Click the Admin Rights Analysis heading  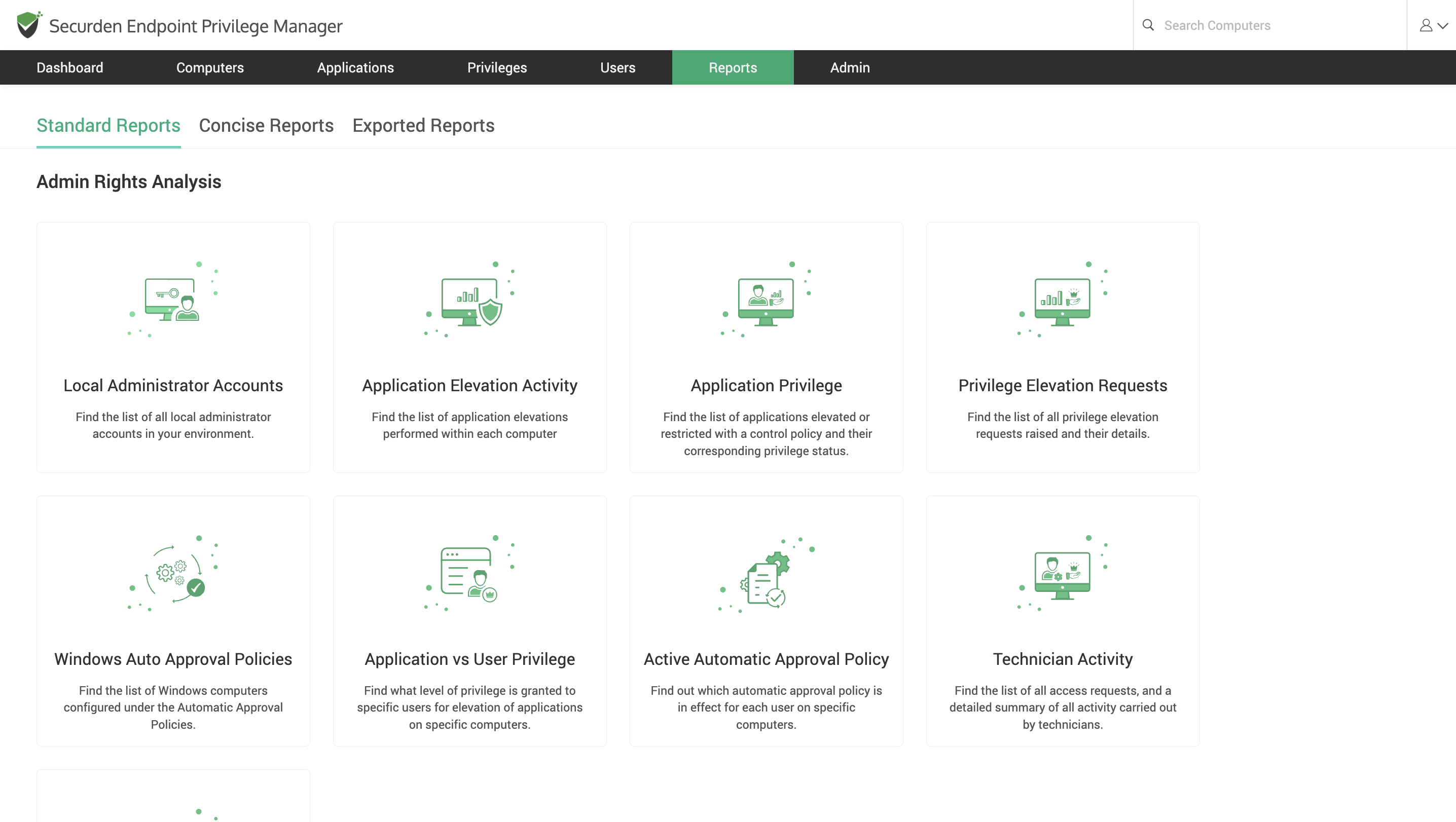click(x=129, y=181)
